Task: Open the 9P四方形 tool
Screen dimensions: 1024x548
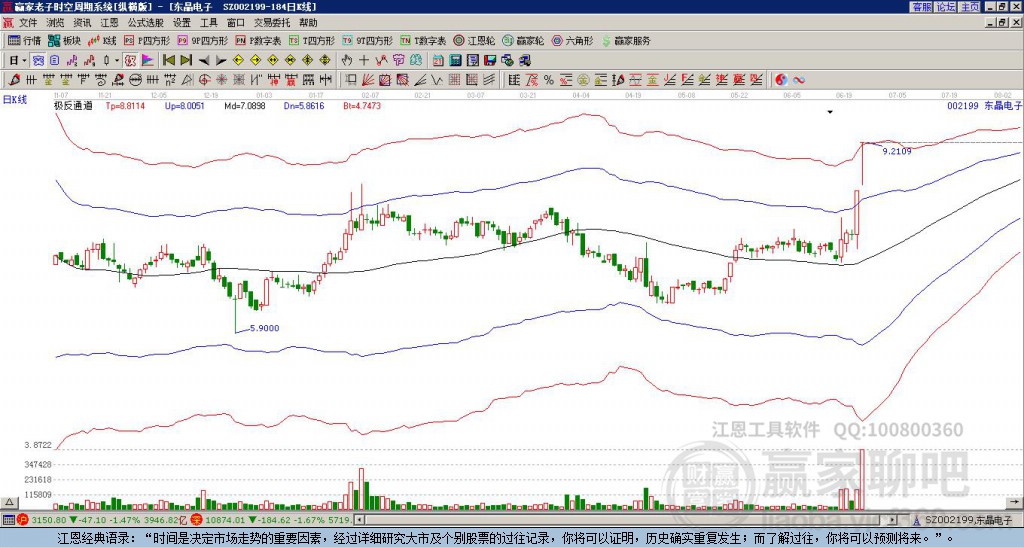Action: tap(203, 40)
